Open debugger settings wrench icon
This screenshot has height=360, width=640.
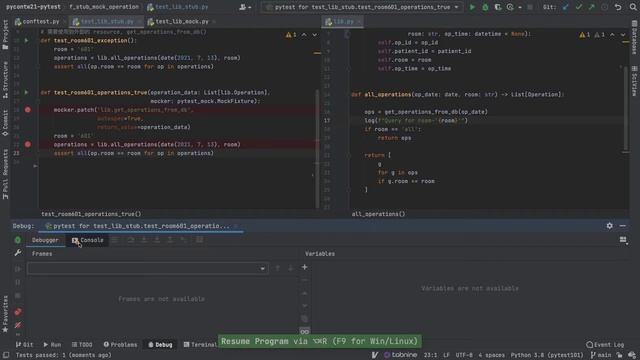(18, 253)
